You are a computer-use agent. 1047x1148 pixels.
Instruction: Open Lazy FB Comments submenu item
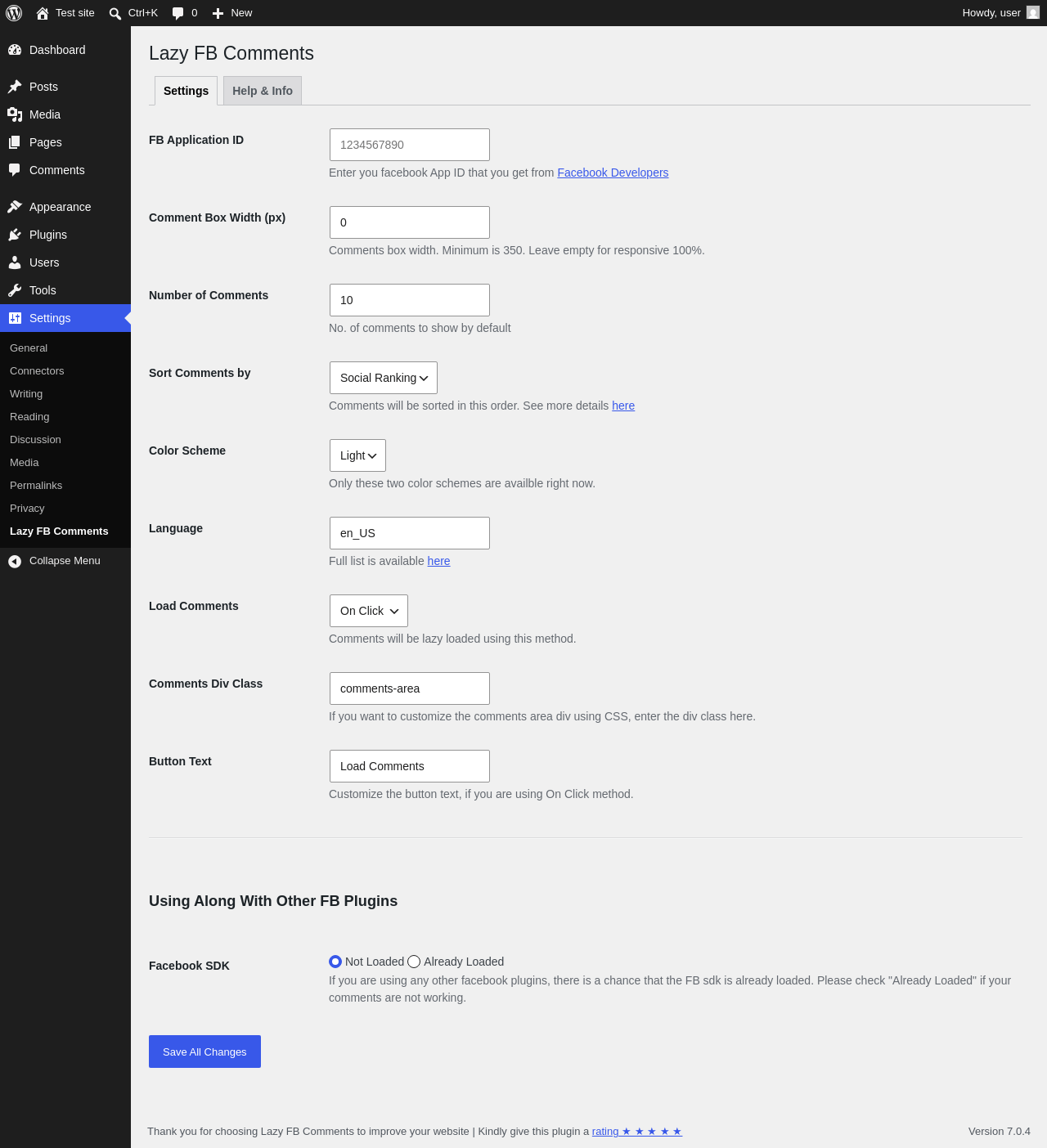[59, 531]
